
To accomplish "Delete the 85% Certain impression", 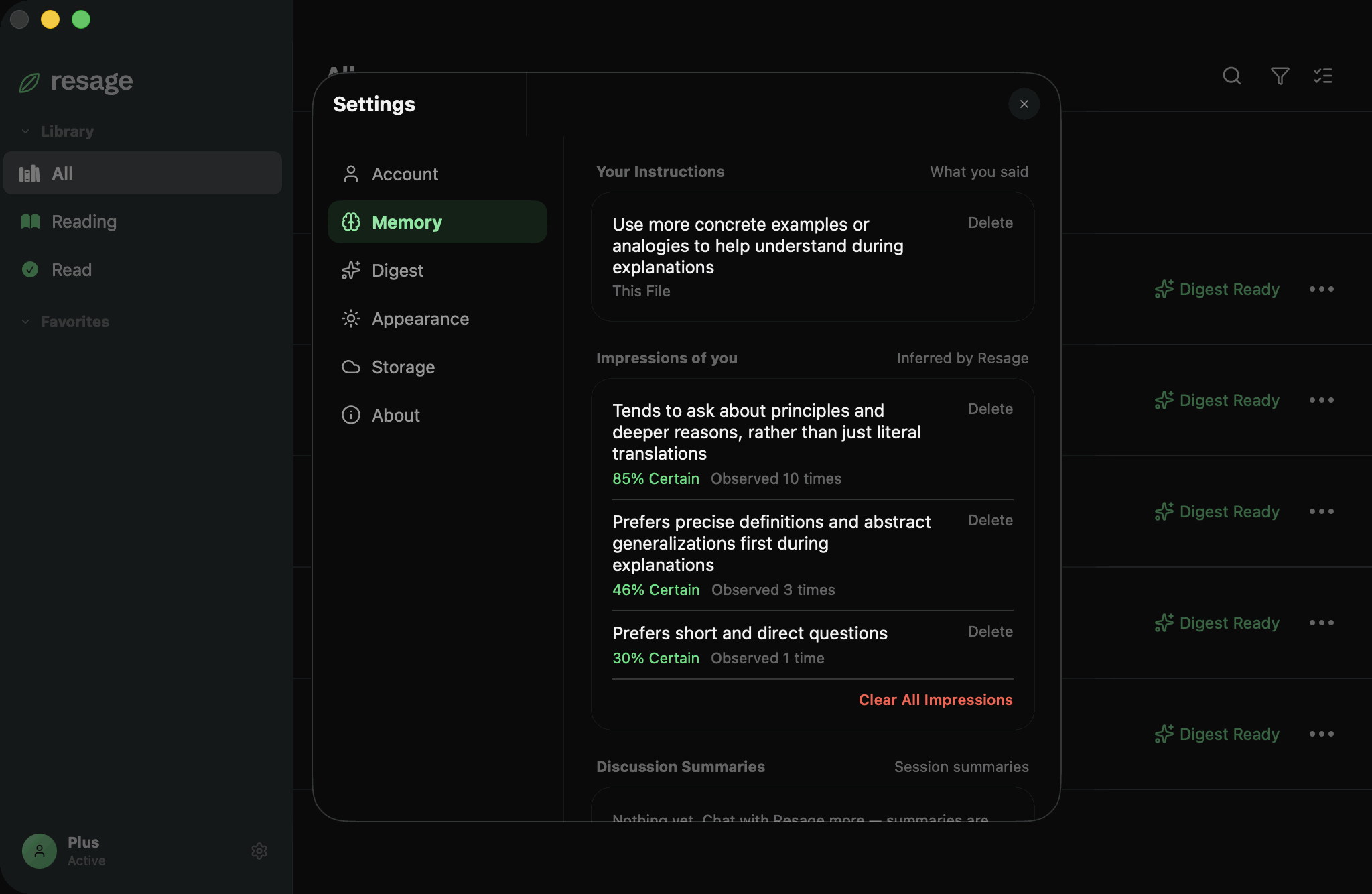I will click(x=990, y=409).
